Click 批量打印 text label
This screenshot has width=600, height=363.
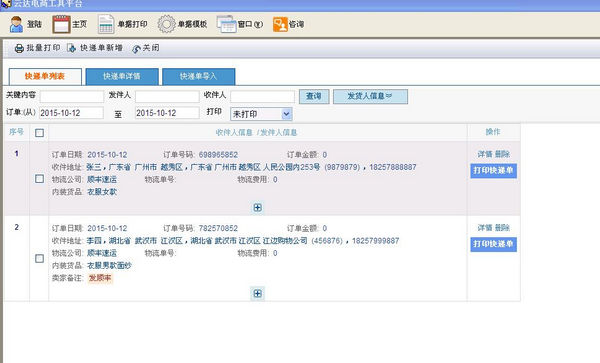[x=43, y=48]
